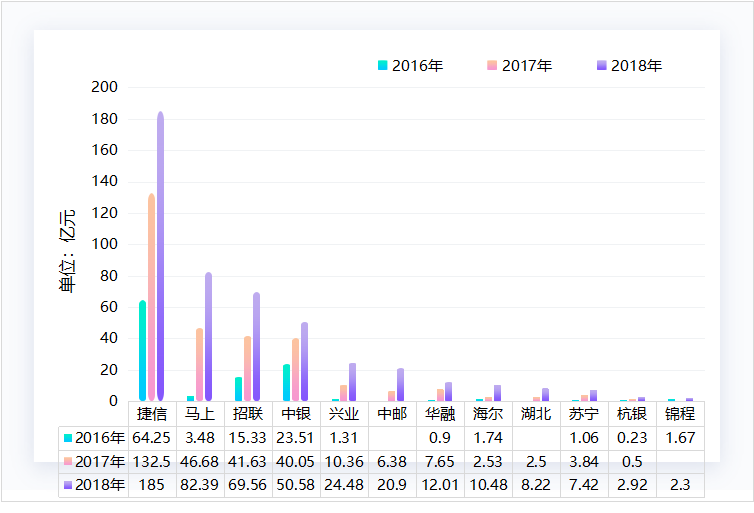Click the 40.05 table cell
This screenshot has height=513, width=754.
coord(296,462)
